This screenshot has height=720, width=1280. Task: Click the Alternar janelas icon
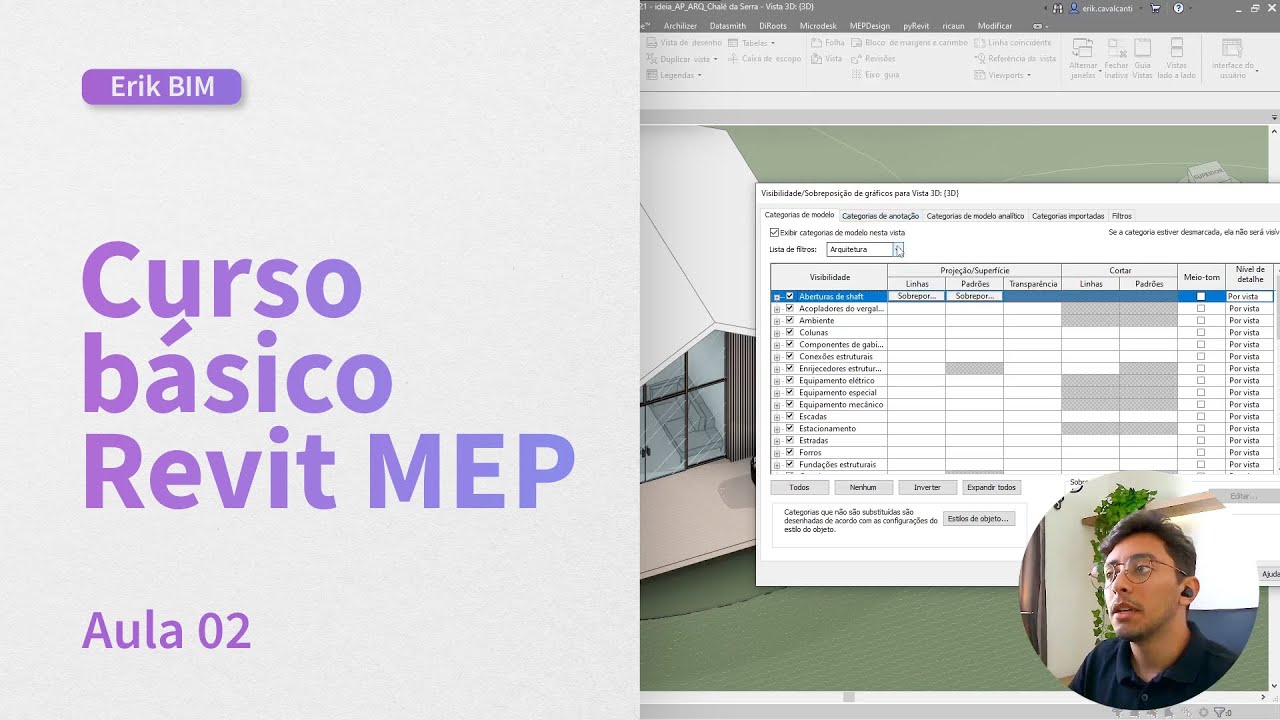pyautogui.click(x=1083, y=50)
